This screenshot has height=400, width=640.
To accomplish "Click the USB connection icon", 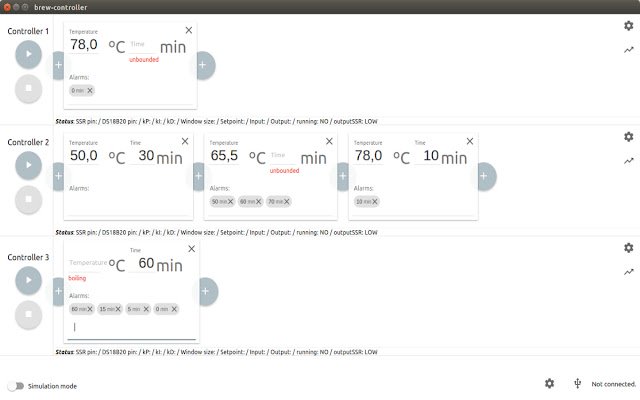I will 577,383.
